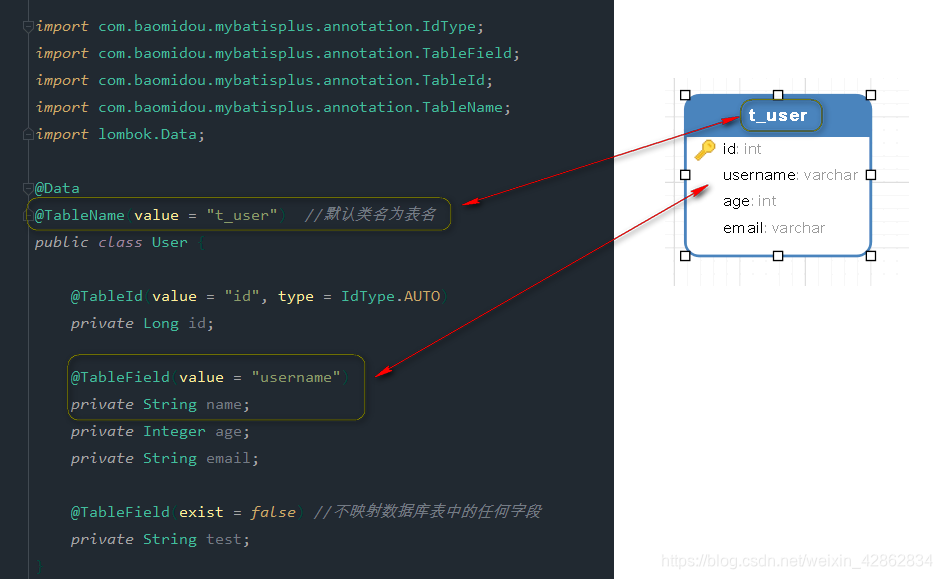This screenshot has height=579, width=942.
Task: Click the top-left resize handle of t_user table
Action: pos(685,95)
